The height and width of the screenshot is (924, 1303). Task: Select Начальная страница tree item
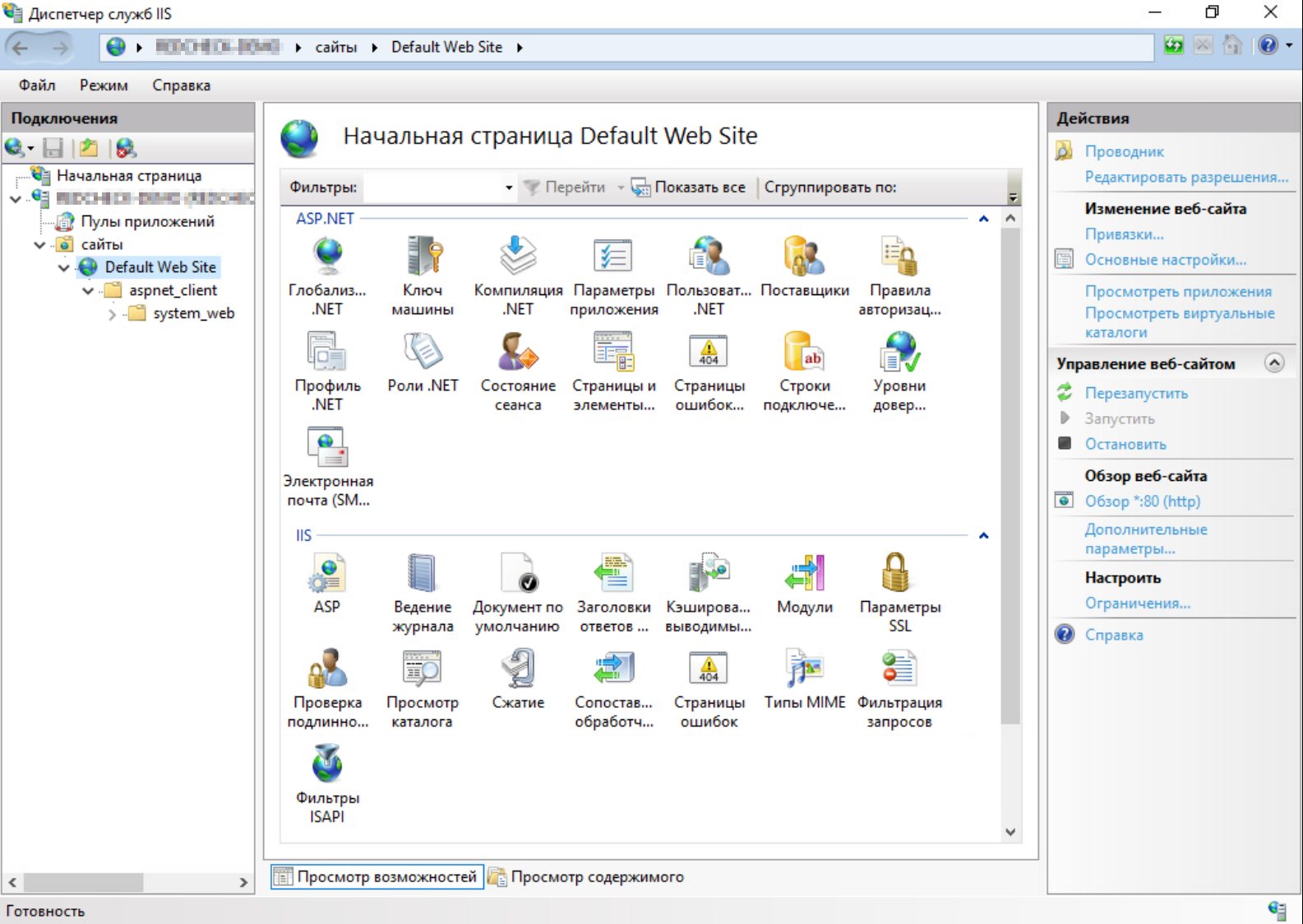129,175
